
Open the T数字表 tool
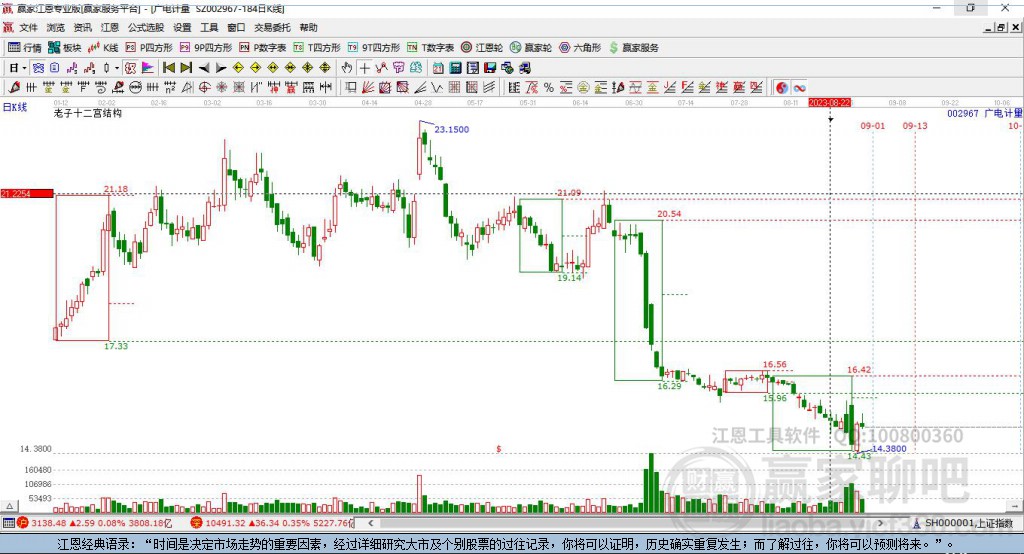(x=430, y=48)
